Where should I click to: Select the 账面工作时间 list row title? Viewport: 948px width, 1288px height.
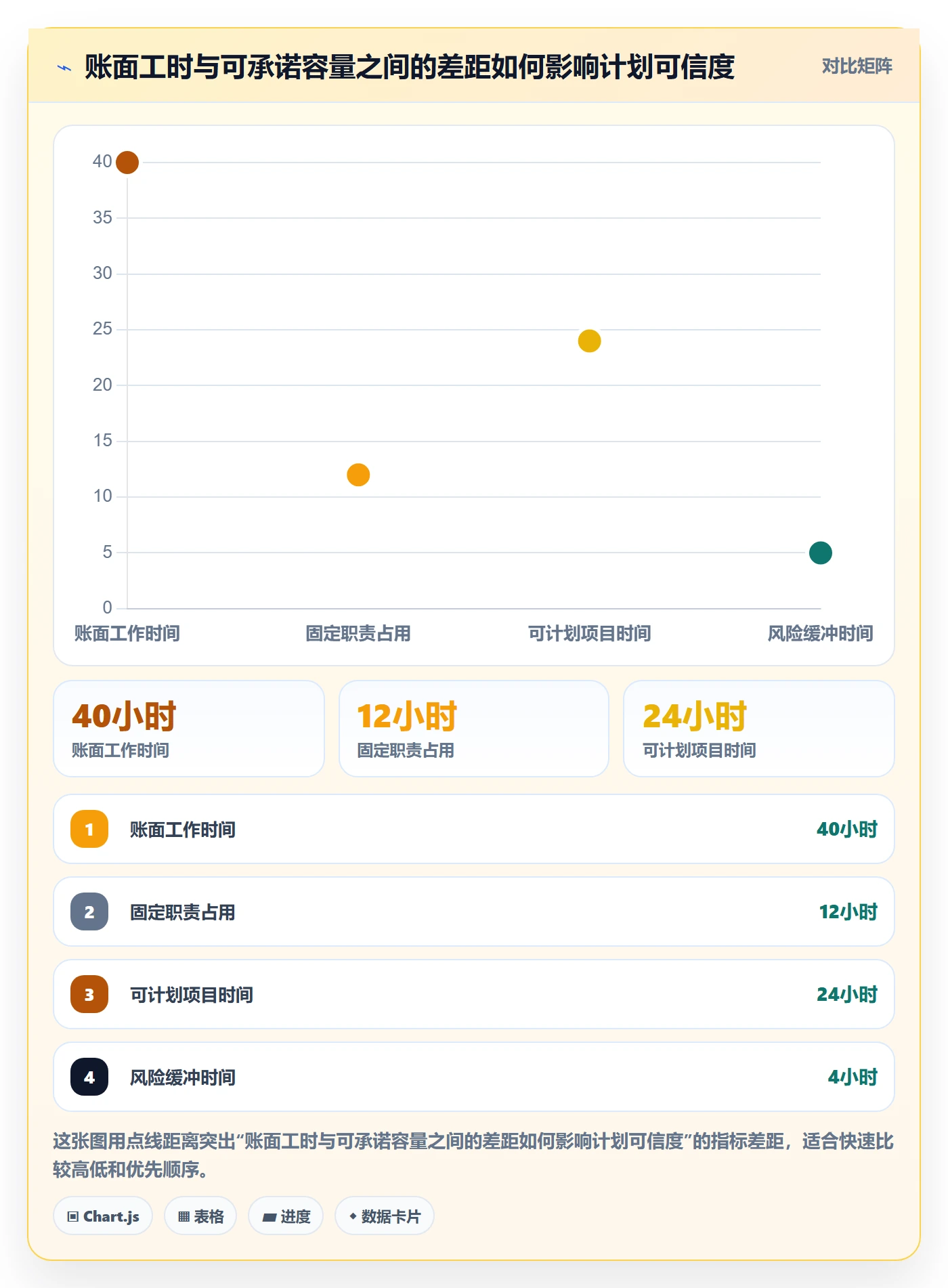pos(183,830)
